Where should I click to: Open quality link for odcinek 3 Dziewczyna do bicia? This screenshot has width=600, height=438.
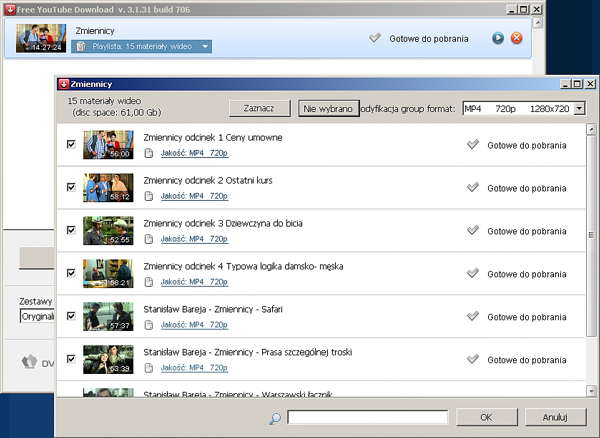coord(194,239)
